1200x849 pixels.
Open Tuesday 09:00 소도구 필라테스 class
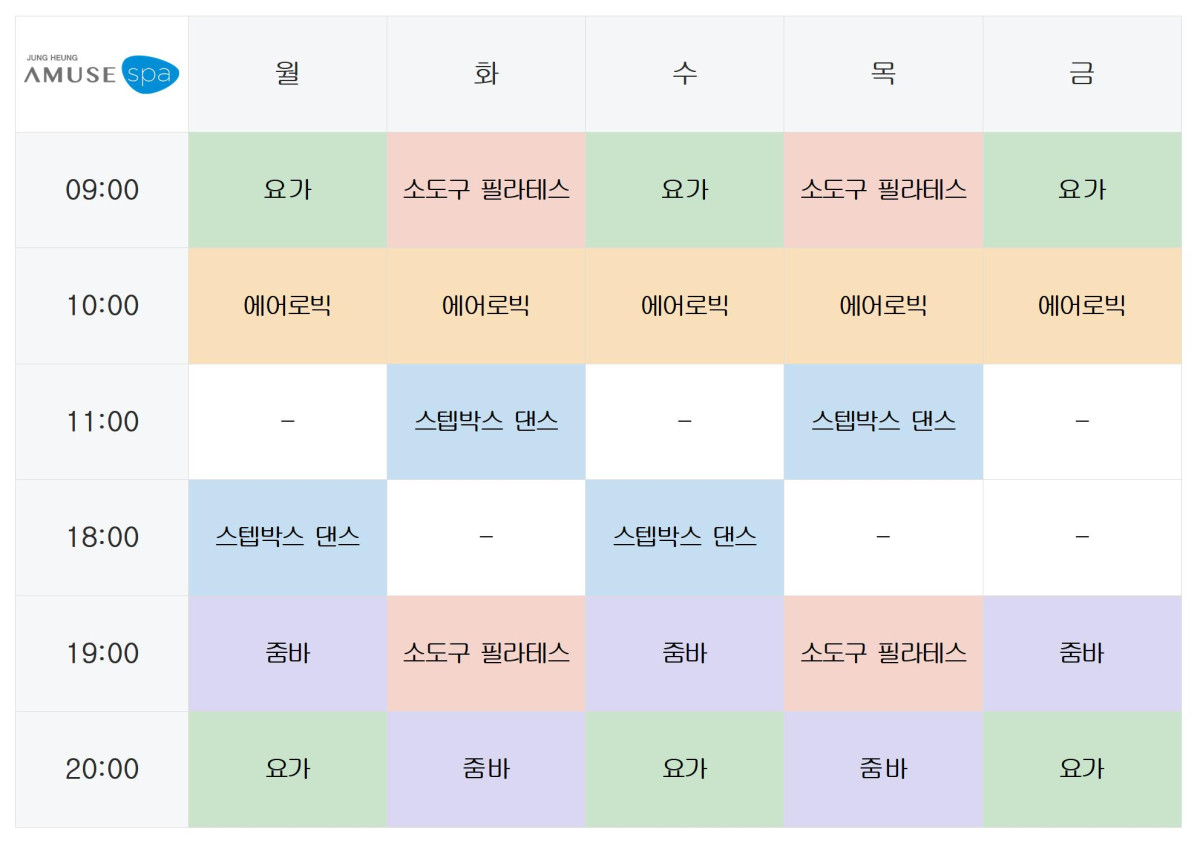pyautogui.click(x=486, y=190)
